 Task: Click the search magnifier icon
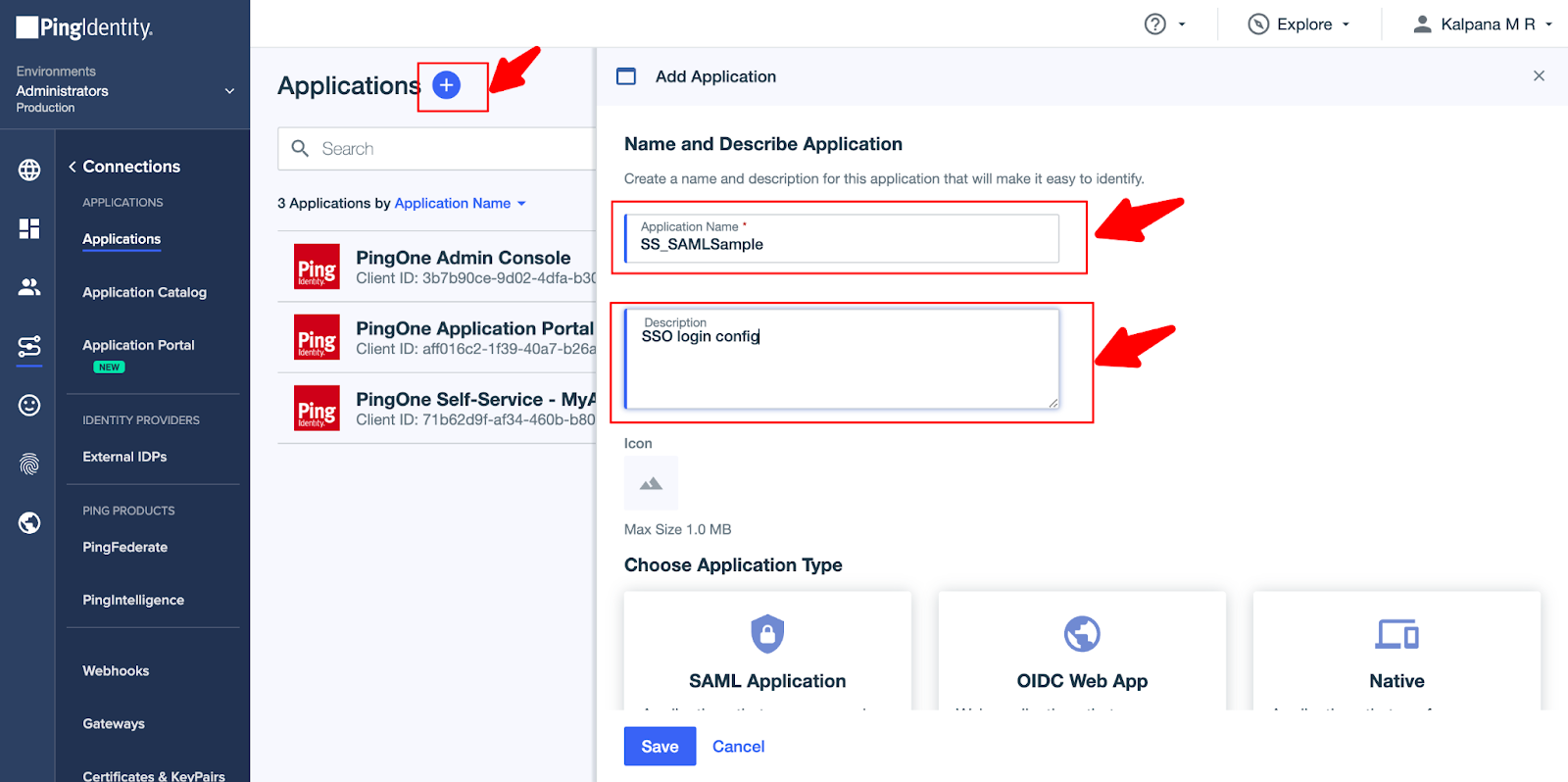(x=300, y=148)
